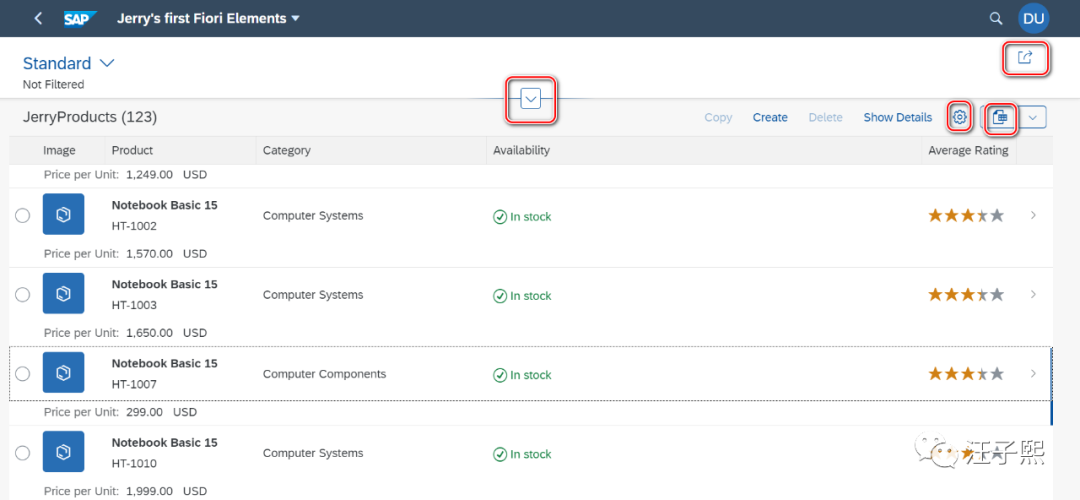Viewport: 1080px width, 500px height.
Task: Click the star rating of HT-1003
Action: [965, 295]
